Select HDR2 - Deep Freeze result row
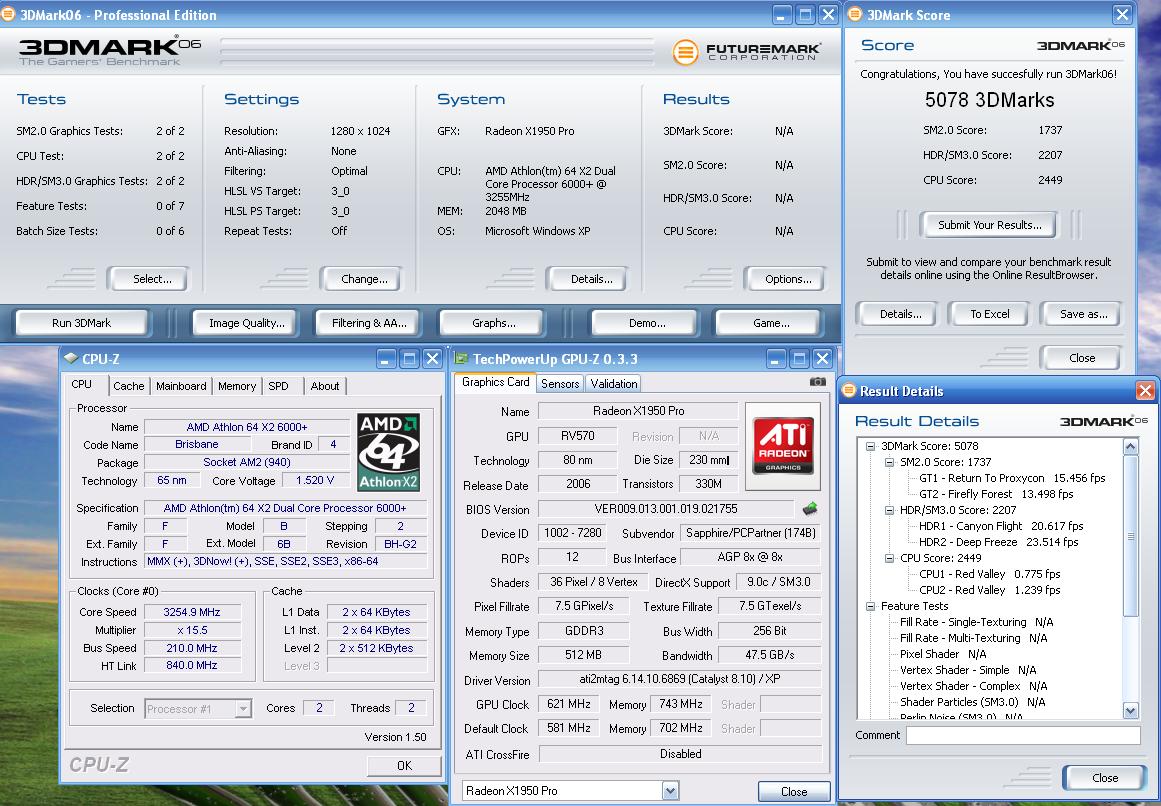The width and height of the screenshot is (1161, 806). point(998,542)
